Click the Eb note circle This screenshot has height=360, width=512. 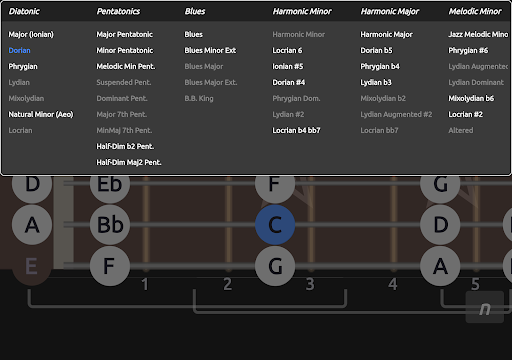point(110,185)
